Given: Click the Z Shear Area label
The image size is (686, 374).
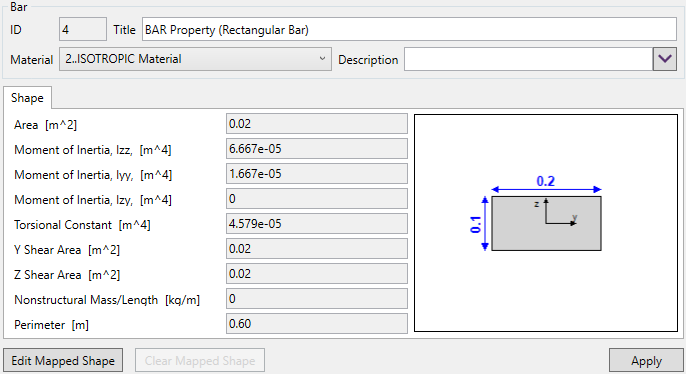Looking at the screenshot, I should coord(67,274).
